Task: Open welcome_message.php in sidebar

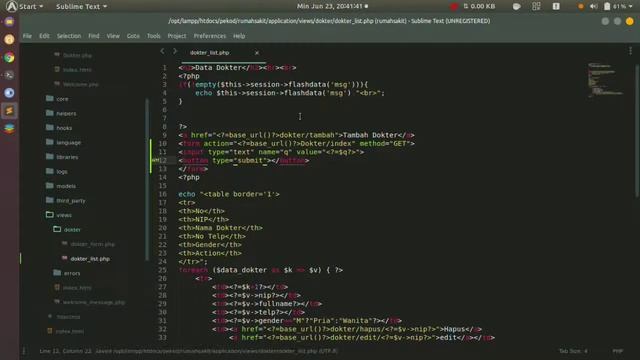Action: pyautogui.click(x=93, y=302)
